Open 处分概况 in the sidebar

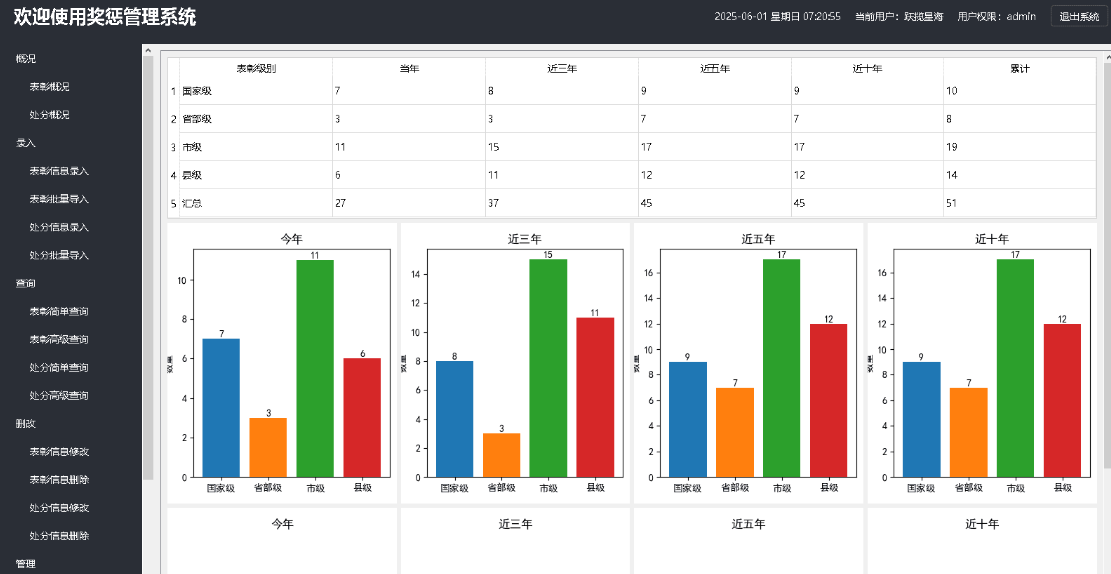[x=49, y=115]
